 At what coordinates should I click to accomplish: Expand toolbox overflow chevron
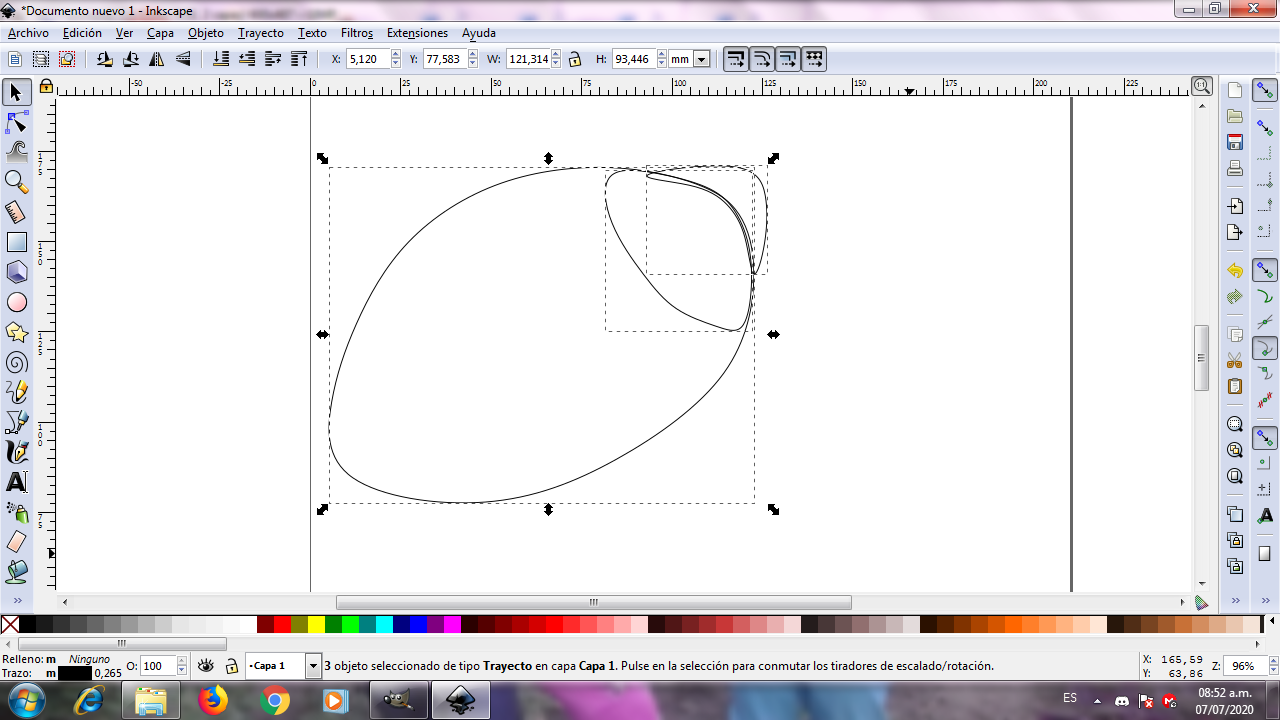[x=16, y=600]
